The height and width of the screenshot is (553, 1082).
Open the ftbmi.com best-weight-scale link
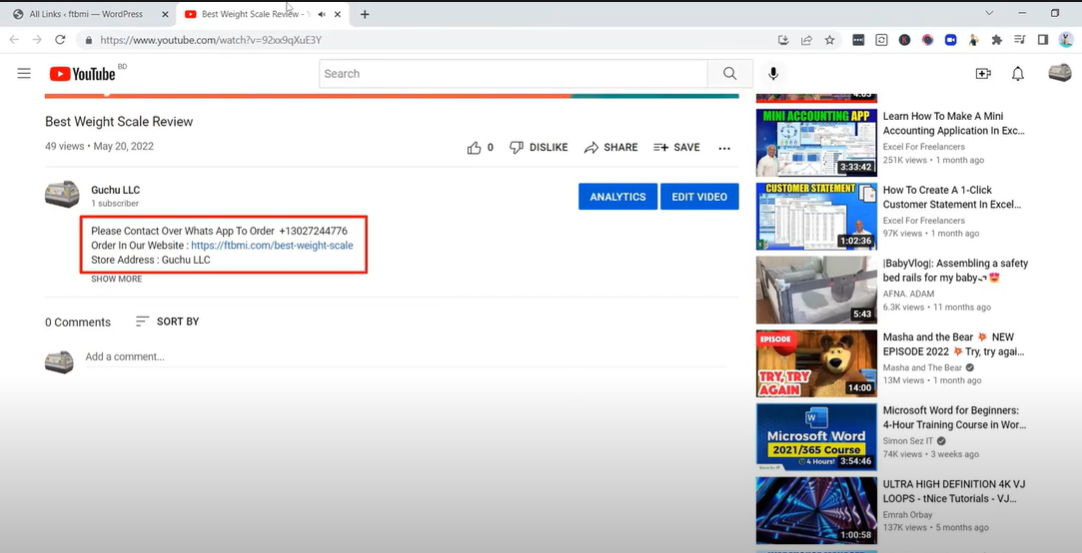[x=272, y=245]
